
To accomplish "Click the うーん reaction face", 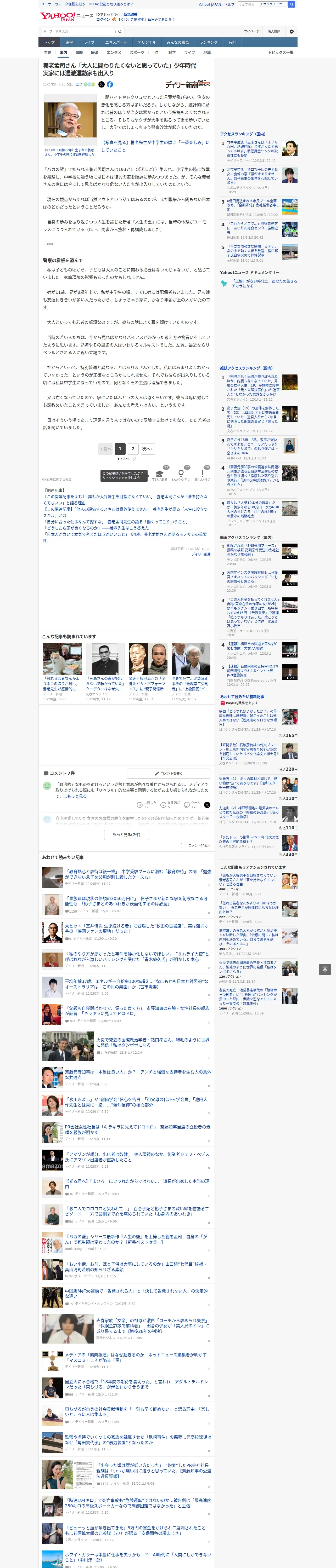I will coord(187,804).
